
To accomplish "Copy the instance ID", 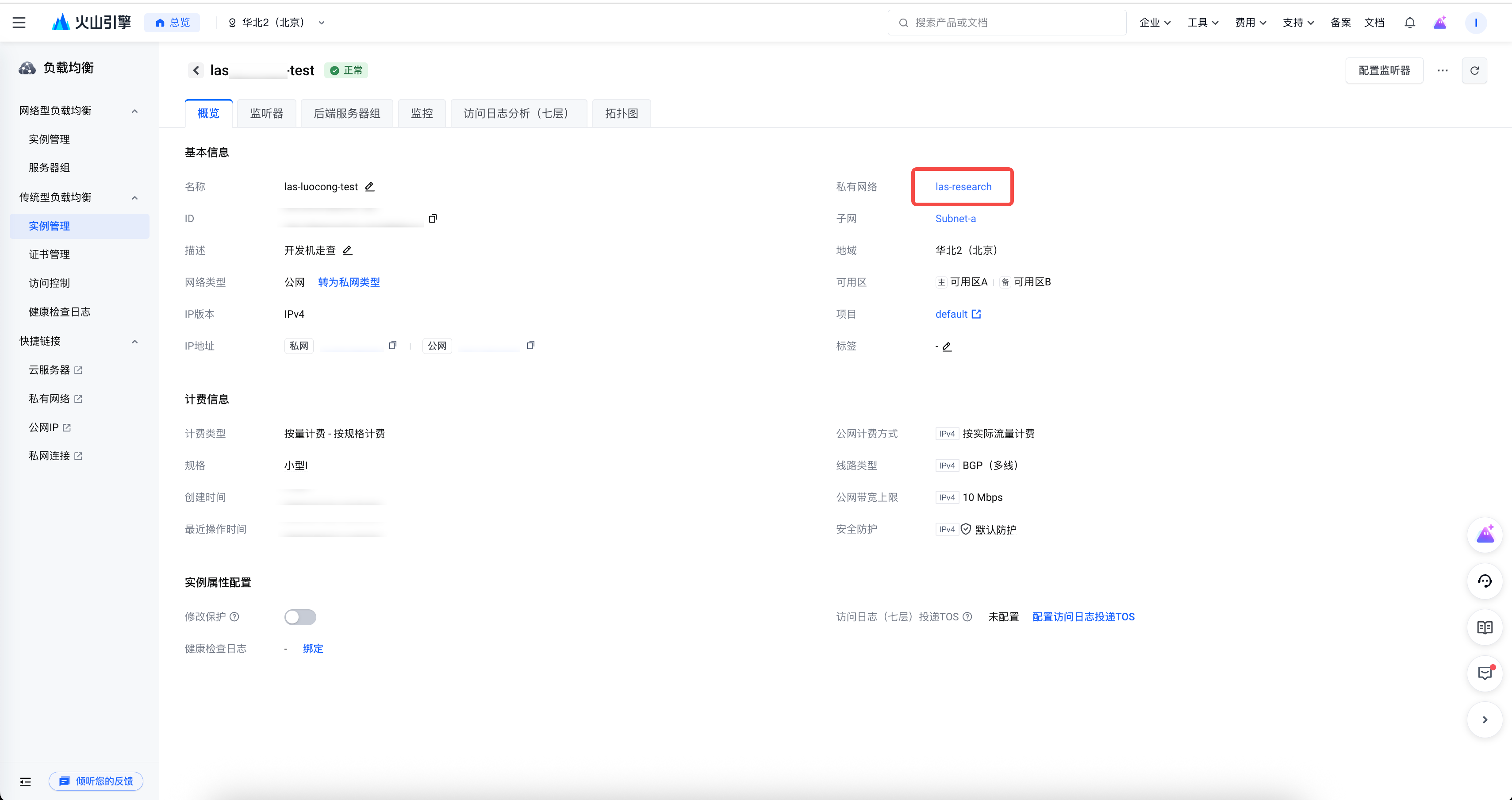I will coord(433,218).
